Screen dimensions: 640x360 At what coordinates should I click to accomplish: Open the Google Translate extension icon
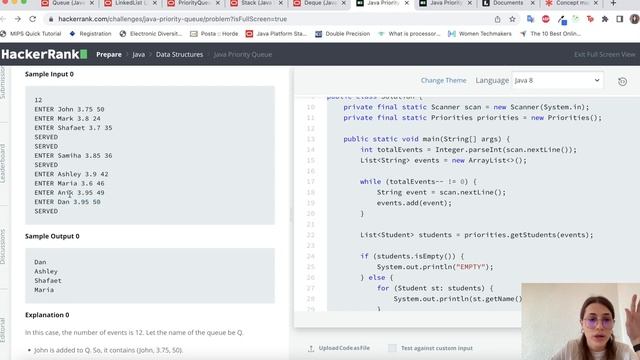point(530,19)
